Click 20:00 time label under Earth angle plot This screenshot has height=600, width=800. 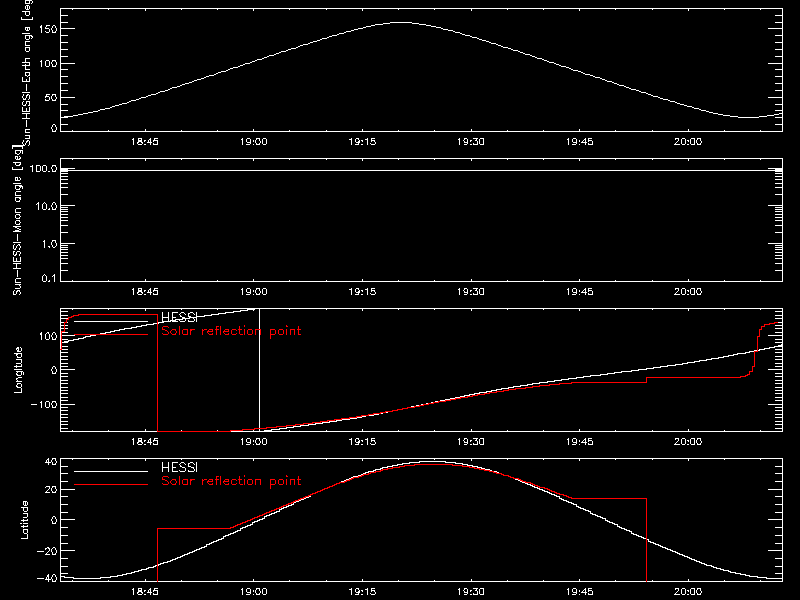[x=688, y=141]
